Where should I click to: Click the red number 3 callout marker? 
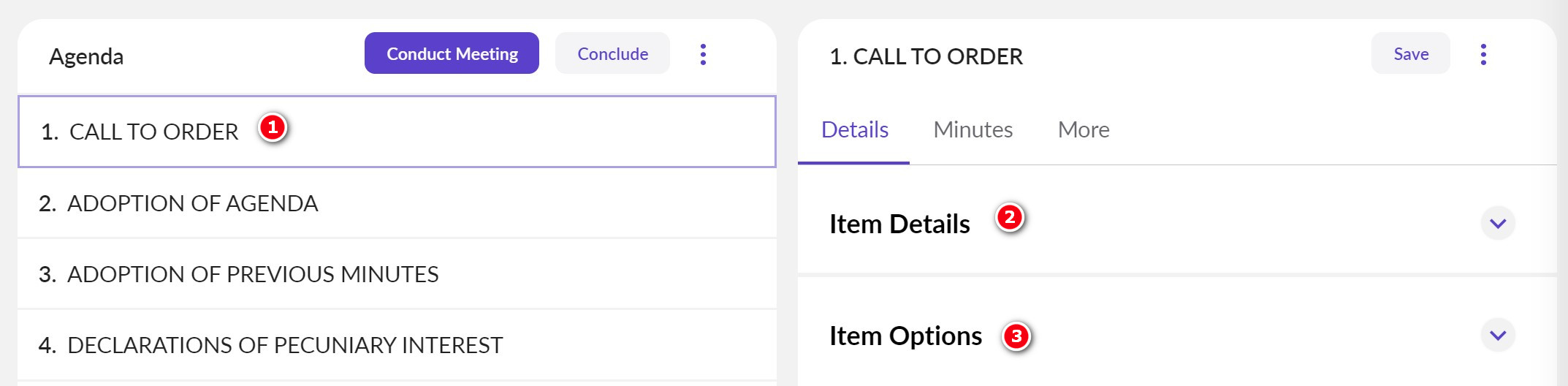[1016, 336]
